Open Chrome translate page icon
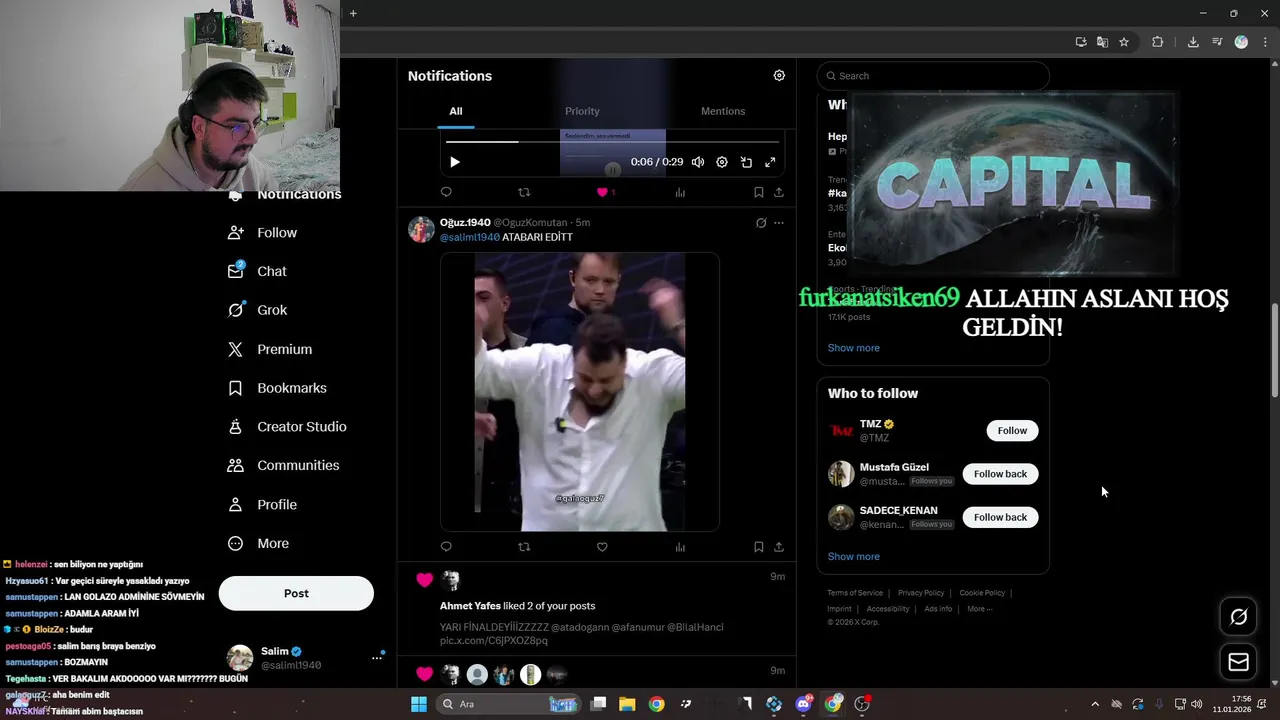 (x=1102, y=42)
